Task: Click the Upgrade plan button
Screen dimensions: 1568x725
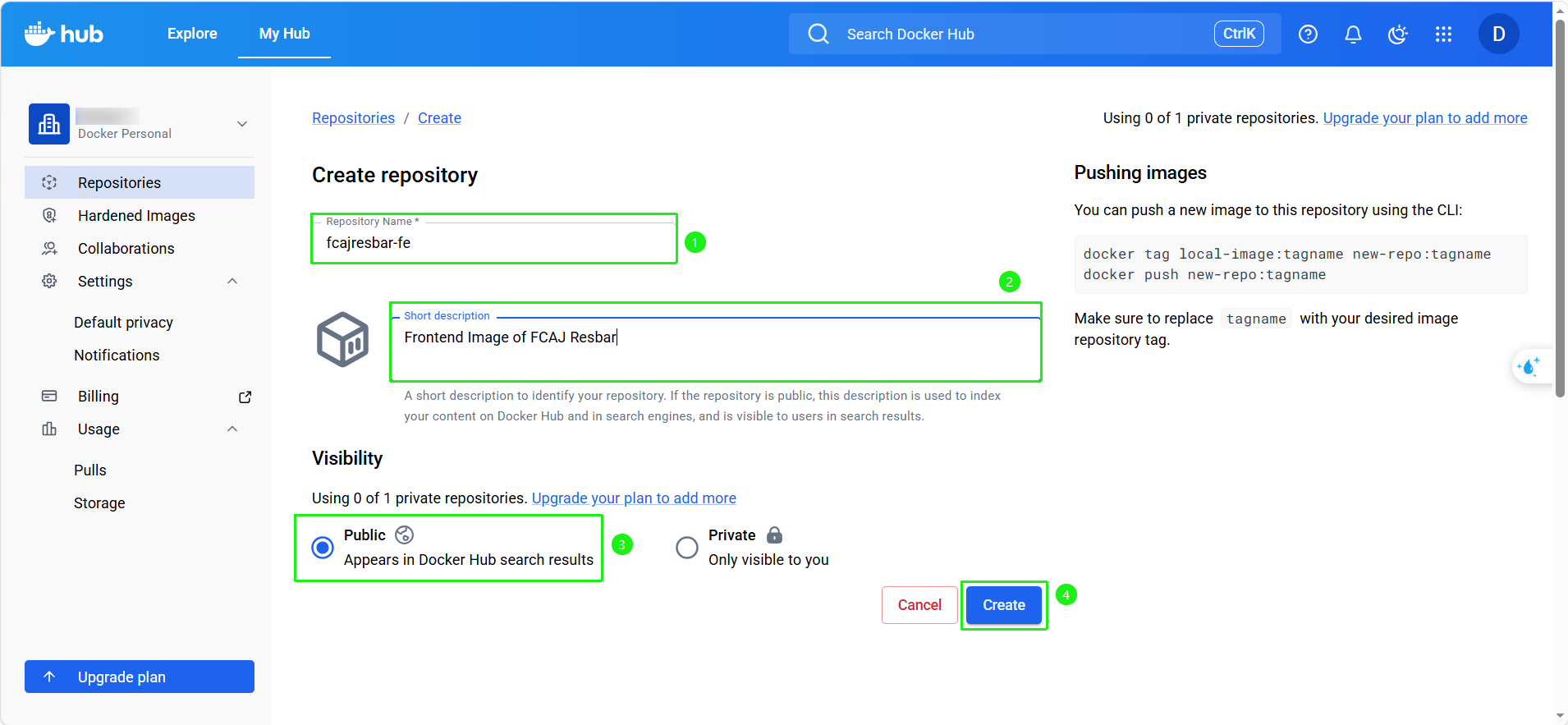Action: coord(140,677)
